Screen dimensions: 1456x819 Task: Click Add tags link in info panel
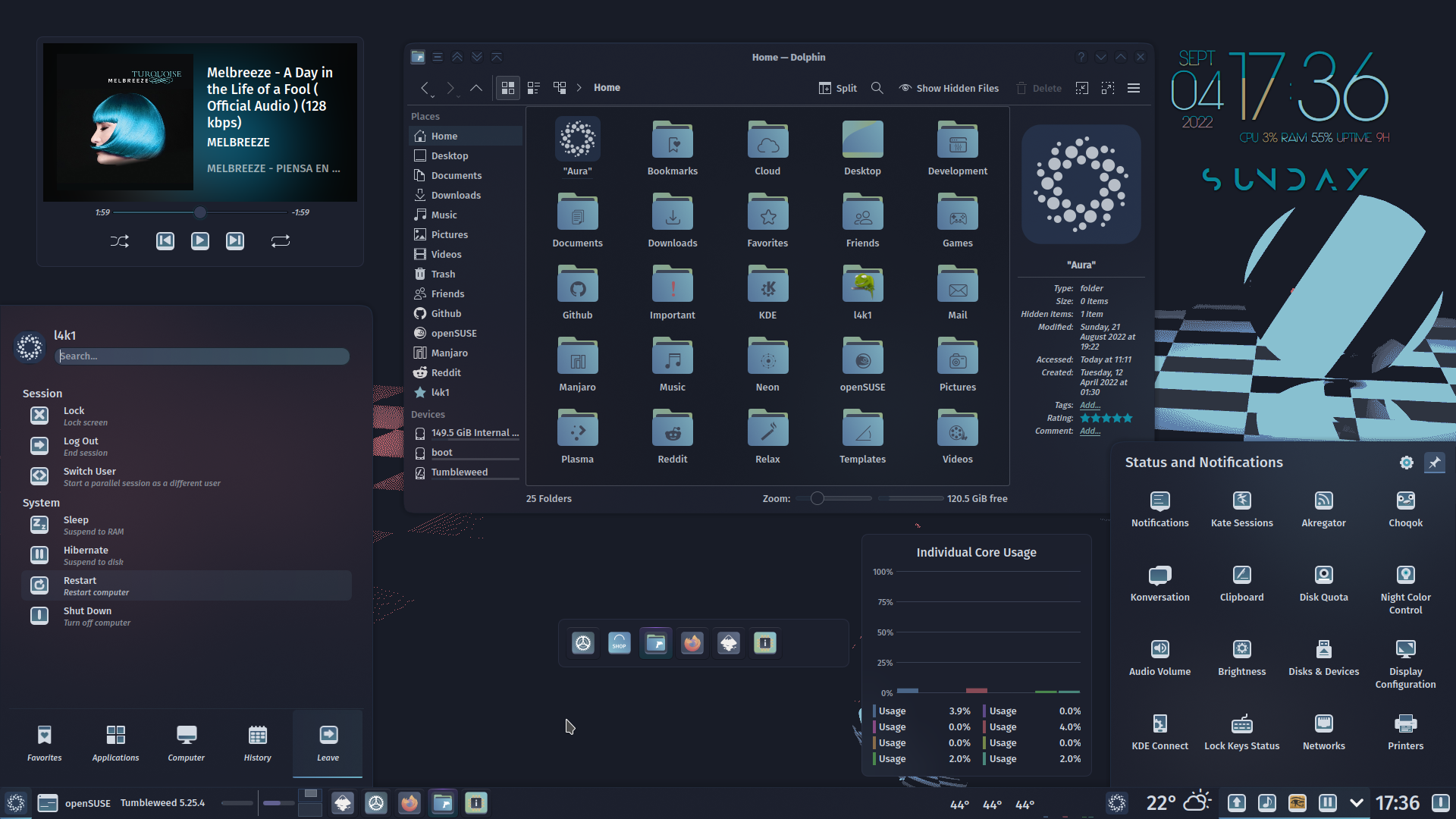1090,405
